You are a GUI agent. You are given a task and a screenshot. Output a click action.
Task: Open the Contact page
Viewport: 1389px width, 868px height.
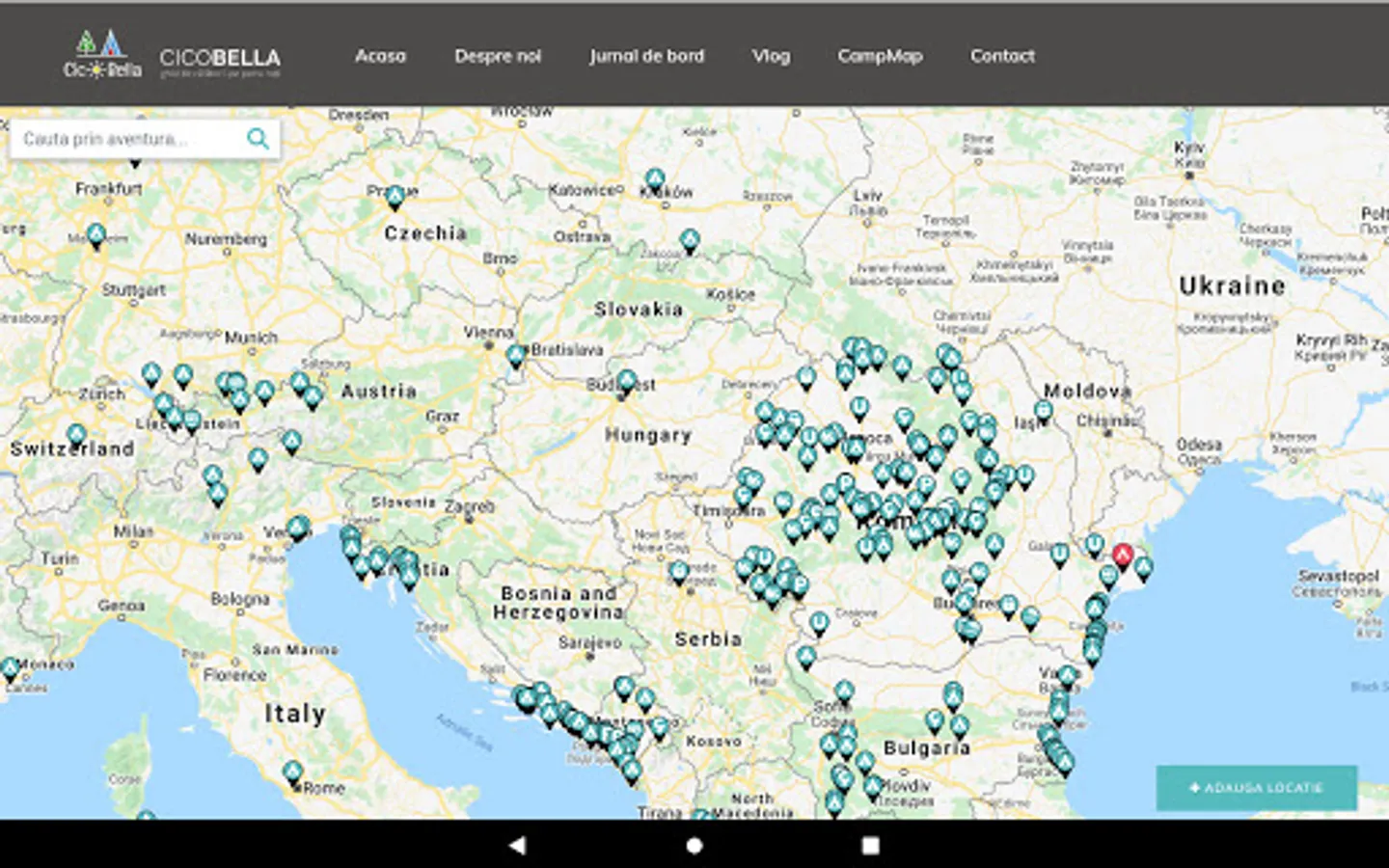(x=1002, y=56)
